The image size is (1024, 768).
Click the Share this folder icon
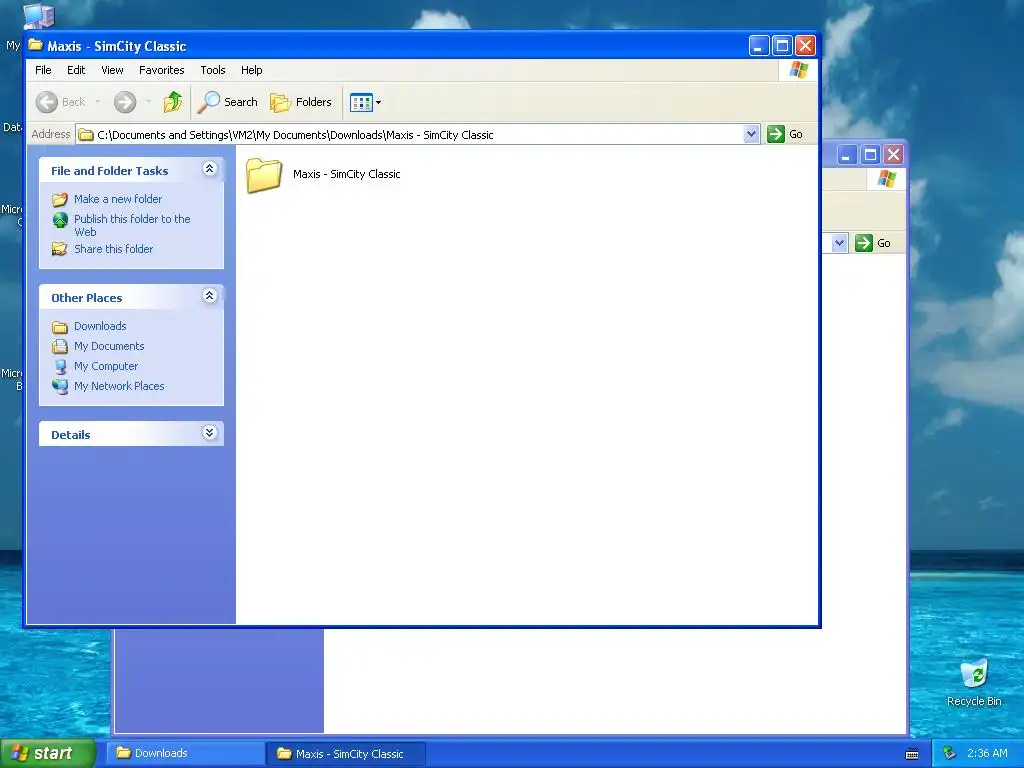[60, 249]
